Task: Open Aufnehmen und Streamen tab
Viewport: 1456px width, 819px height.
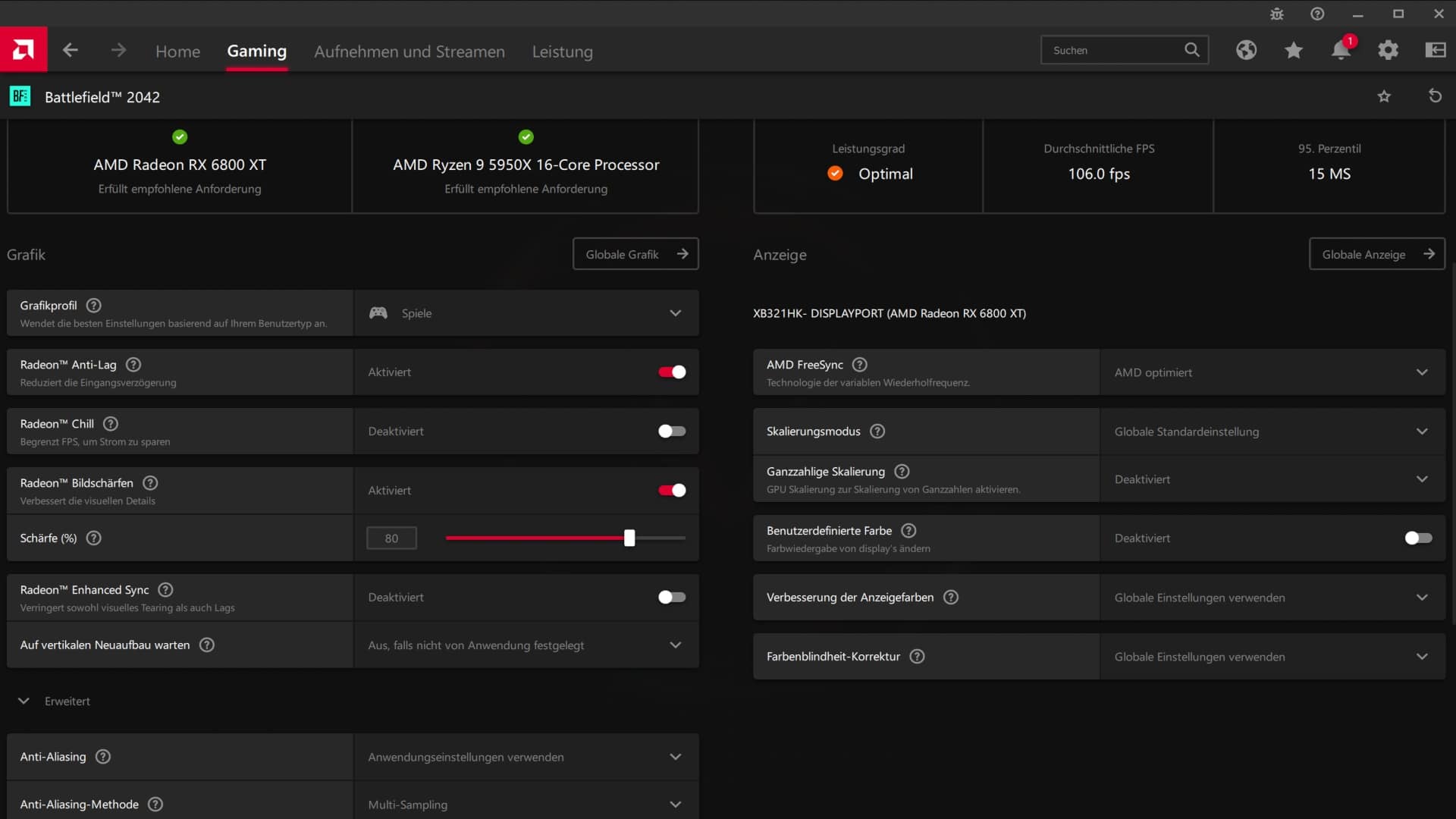Action: pyautogui.click(x=409, y=51)
